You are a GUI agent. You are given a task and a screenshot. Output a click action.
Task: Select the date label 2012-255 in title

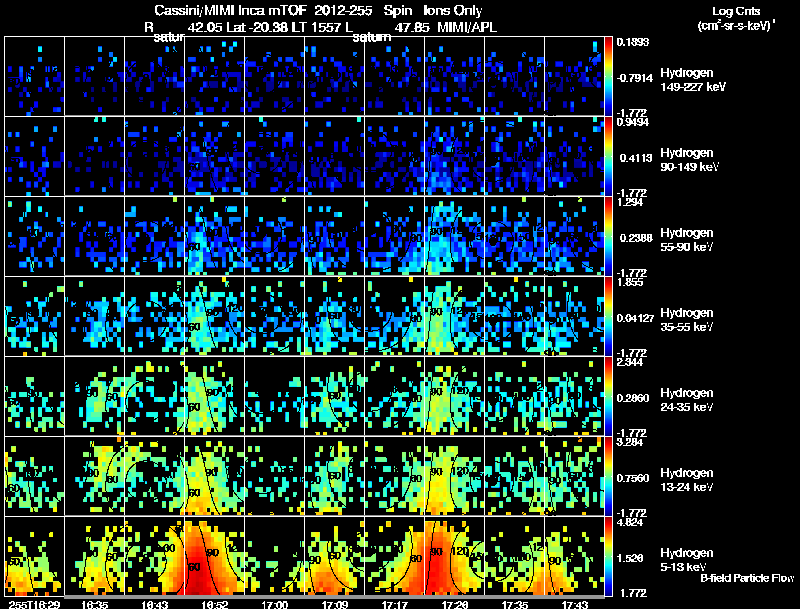[343, 11]
